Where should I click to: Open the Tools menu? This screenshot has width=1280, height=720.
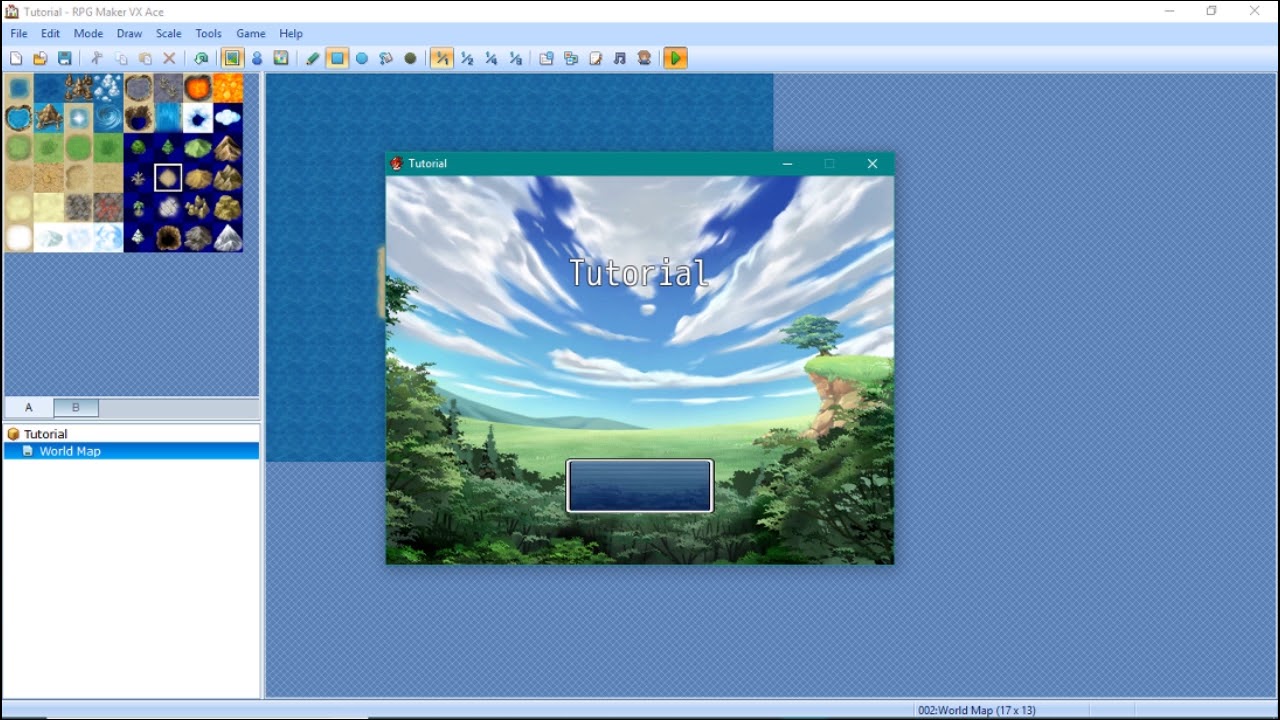pyautogui.click(x=208, y=34)
